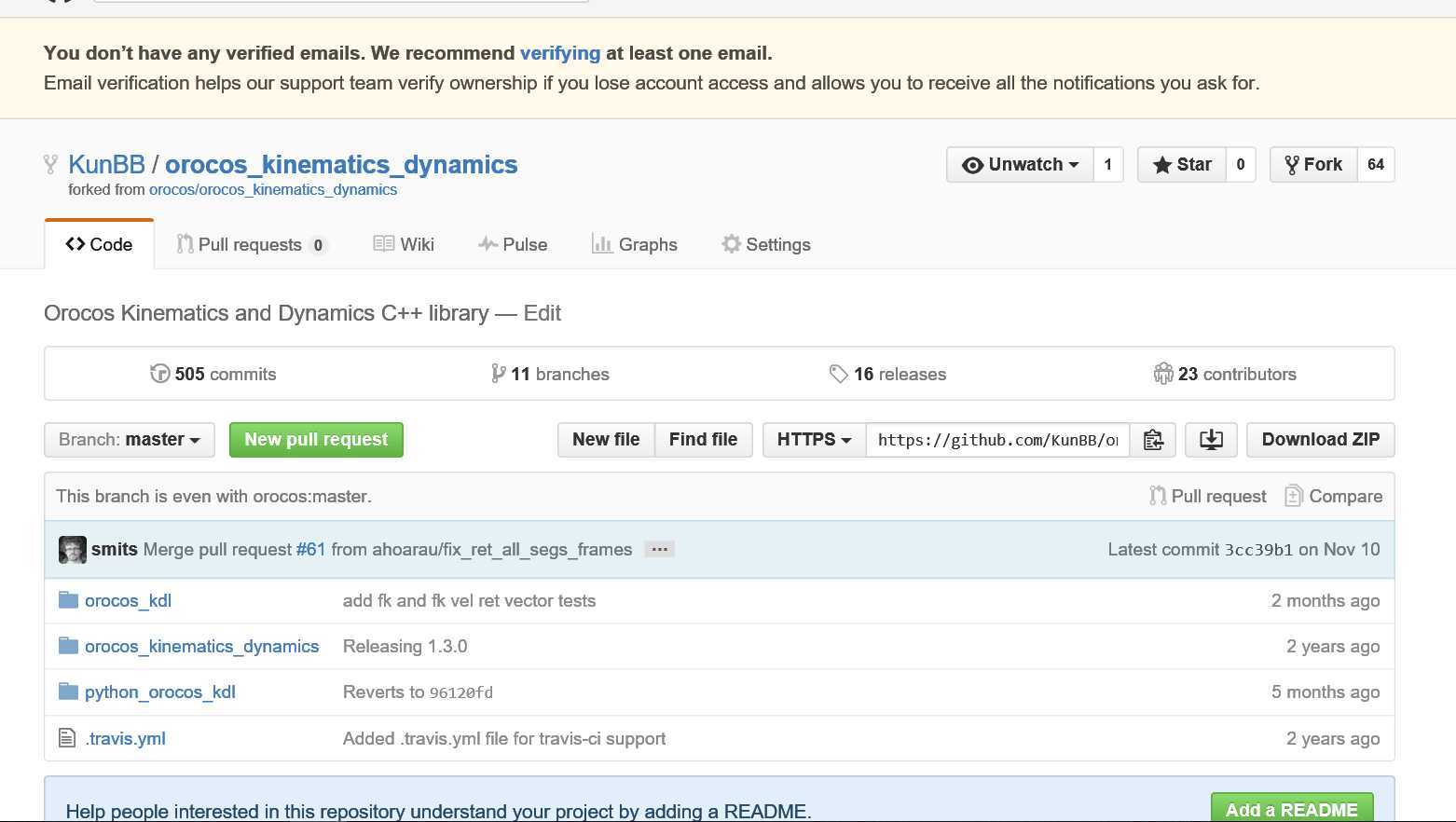Viewport: 1456px width, 822px height.
Task: Fork the repository
Action: click(x=1313, y=165)
